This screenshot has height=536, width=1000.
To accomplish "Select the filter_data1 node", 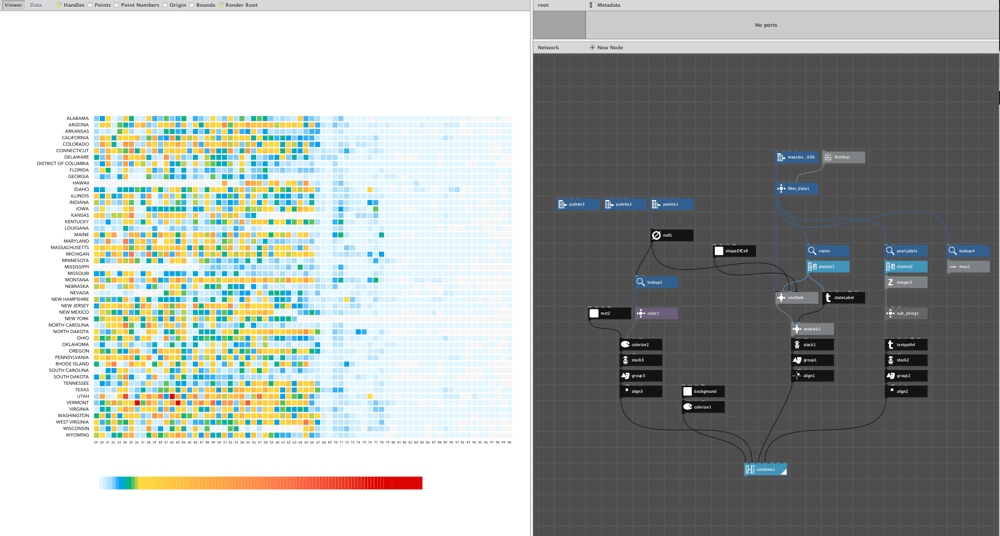I will [x=797, y=189].
